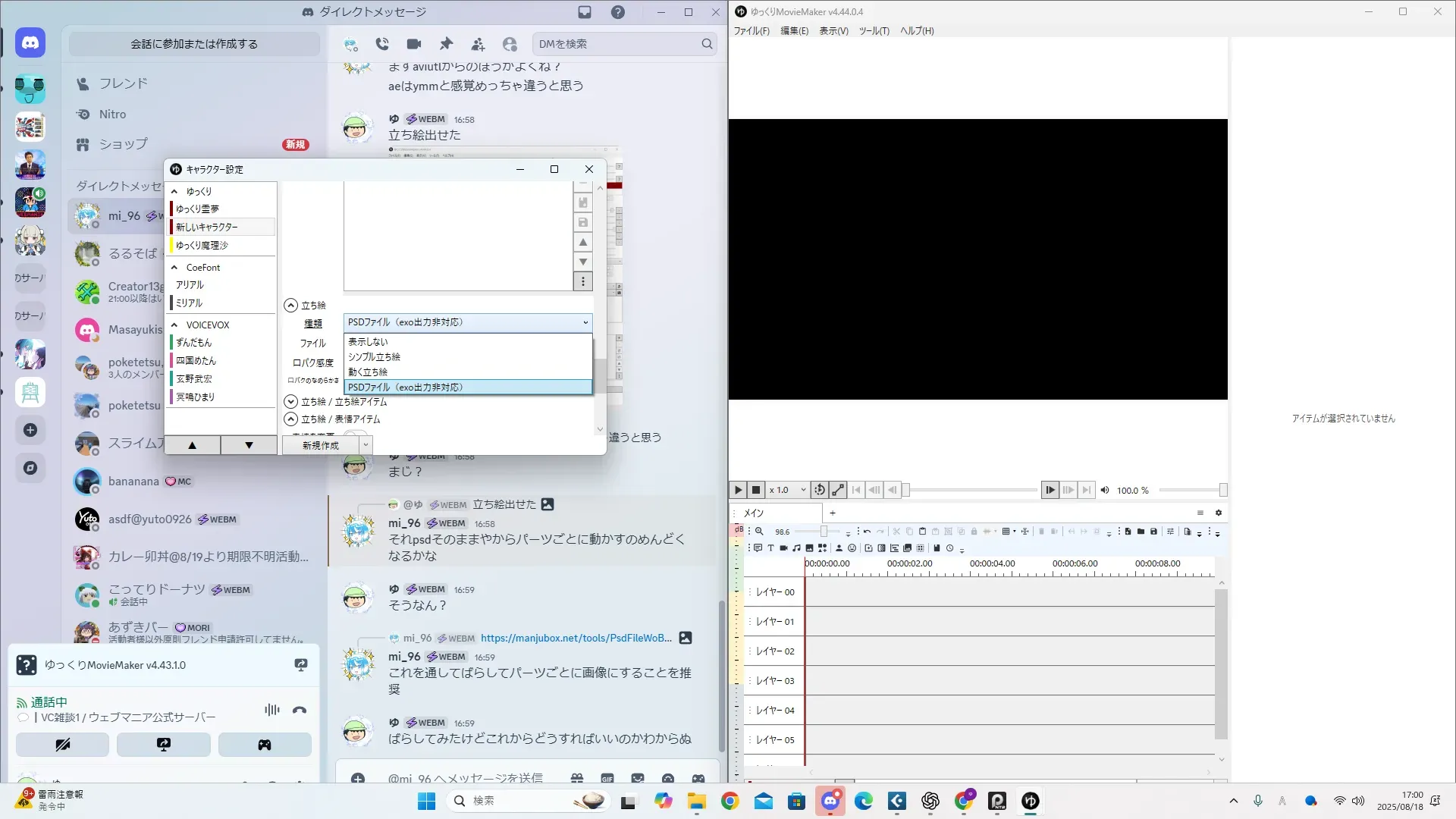
Task: Open the manjubox.net link in chat
Action: pyautogui.click(x=576, y=638)
